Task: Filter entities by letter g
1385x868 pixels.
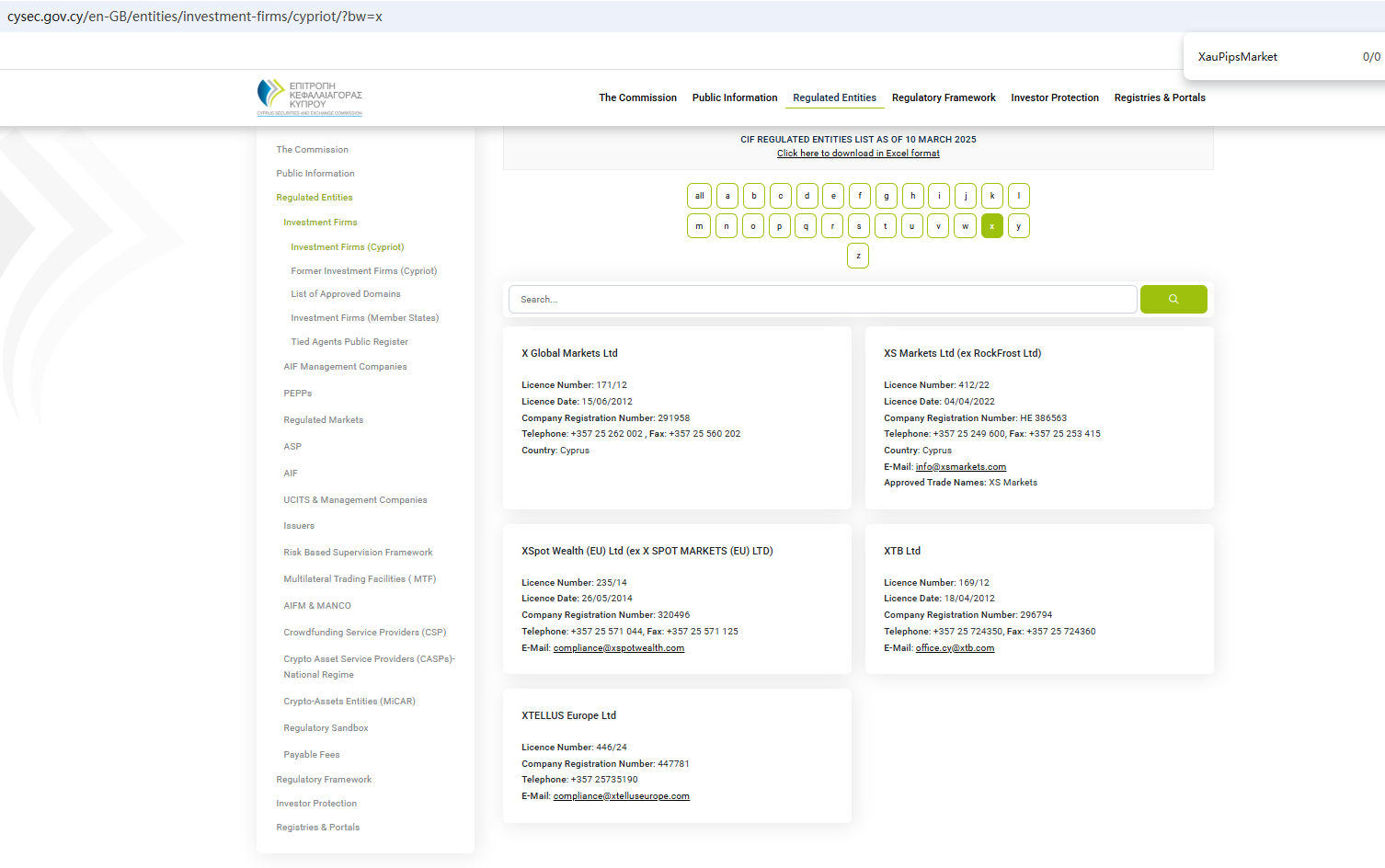Action: pos(887,196)
